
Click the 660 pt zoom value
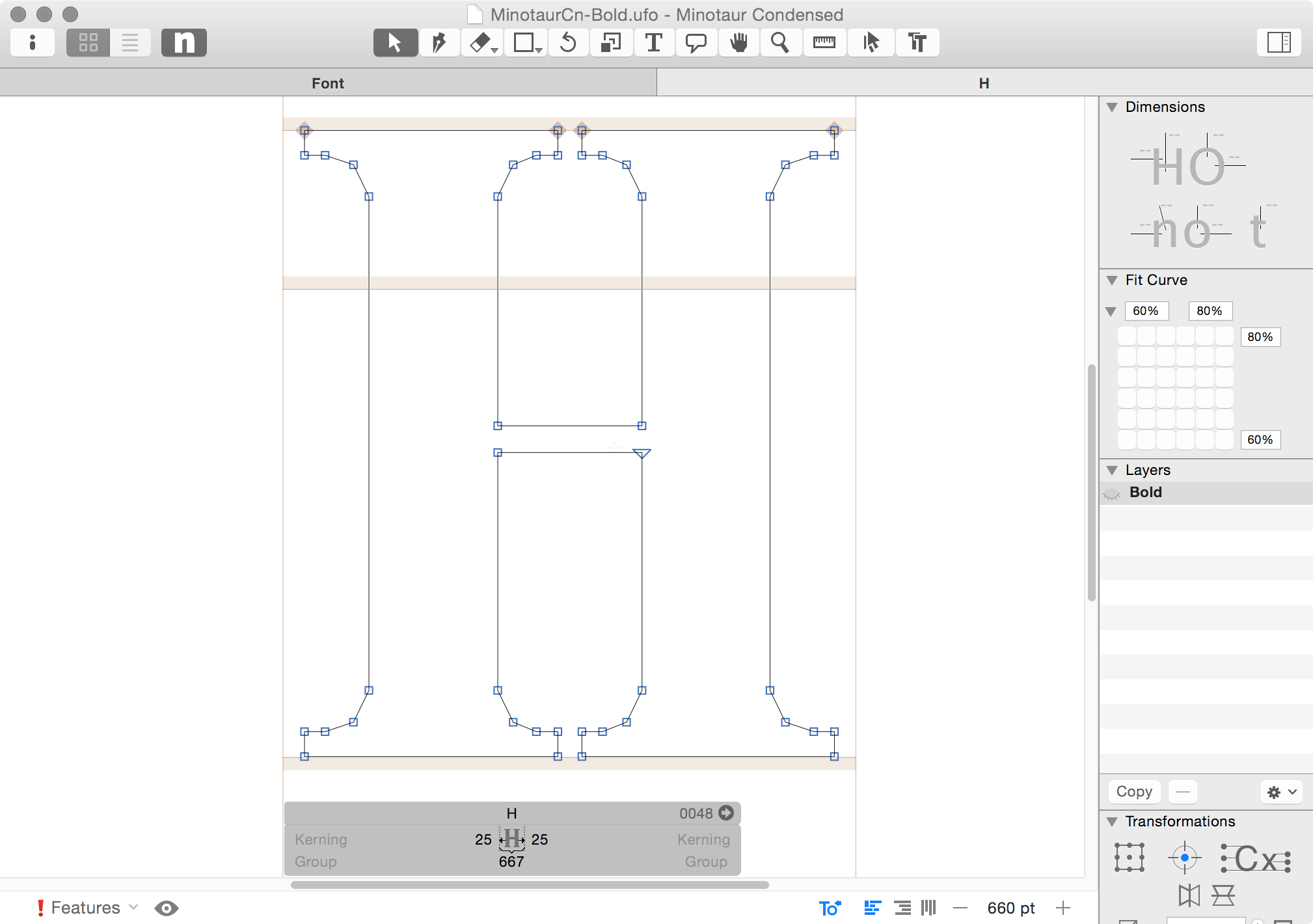1011,908
